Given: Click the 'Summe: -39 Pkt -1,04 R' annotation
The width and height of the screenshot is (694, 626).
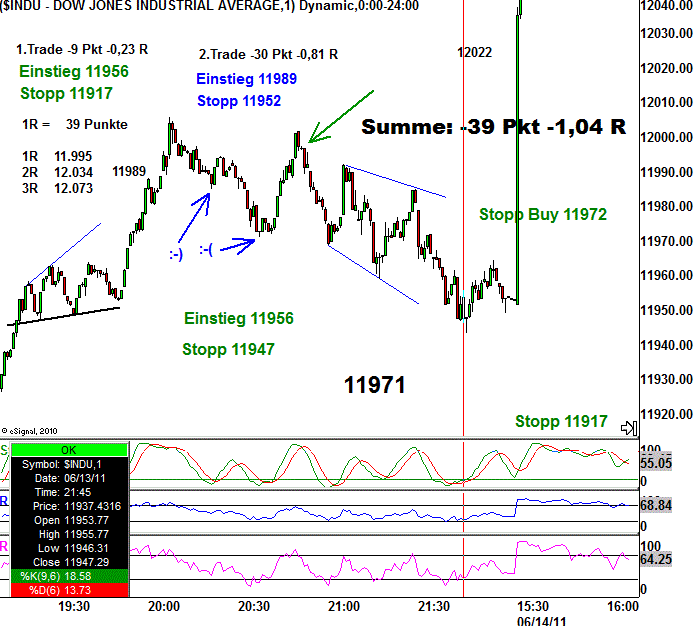Looking at the screenshot, I should click(x=493, y=127).
